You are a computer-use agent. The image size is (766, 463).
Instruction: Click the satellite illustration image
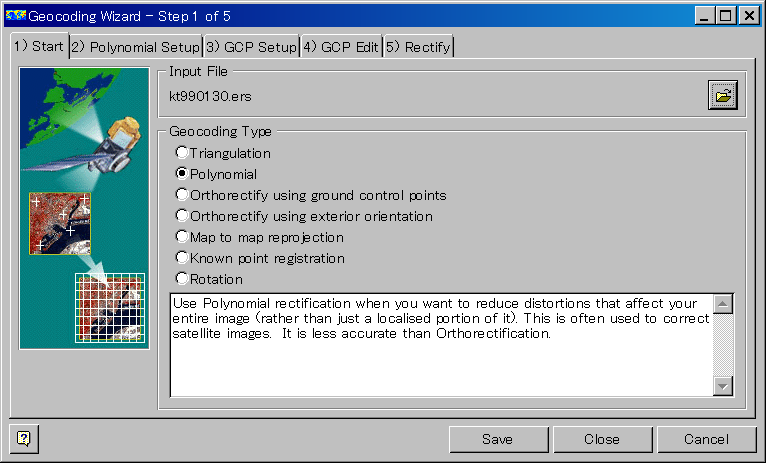tap(84, 209)
